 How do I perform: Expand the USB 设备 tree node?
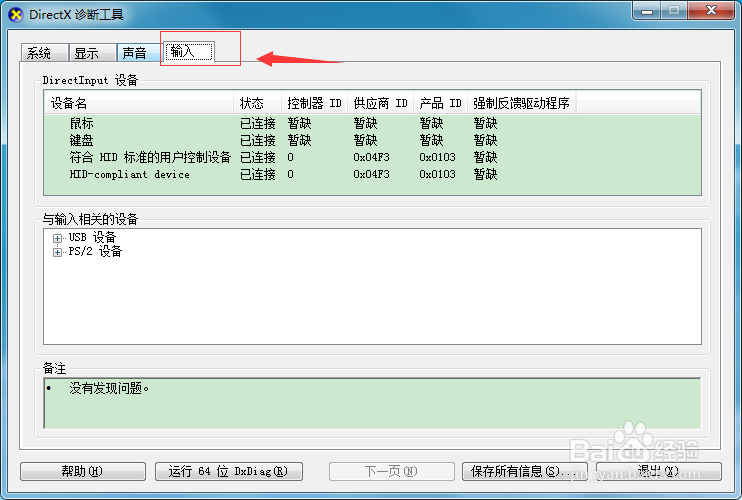(x=57, y=238)
